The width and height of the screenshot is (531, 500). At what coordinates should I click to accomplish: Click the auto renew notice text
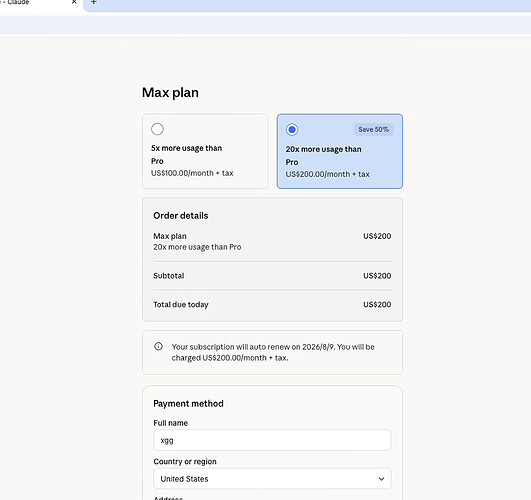tap(273, 352)
